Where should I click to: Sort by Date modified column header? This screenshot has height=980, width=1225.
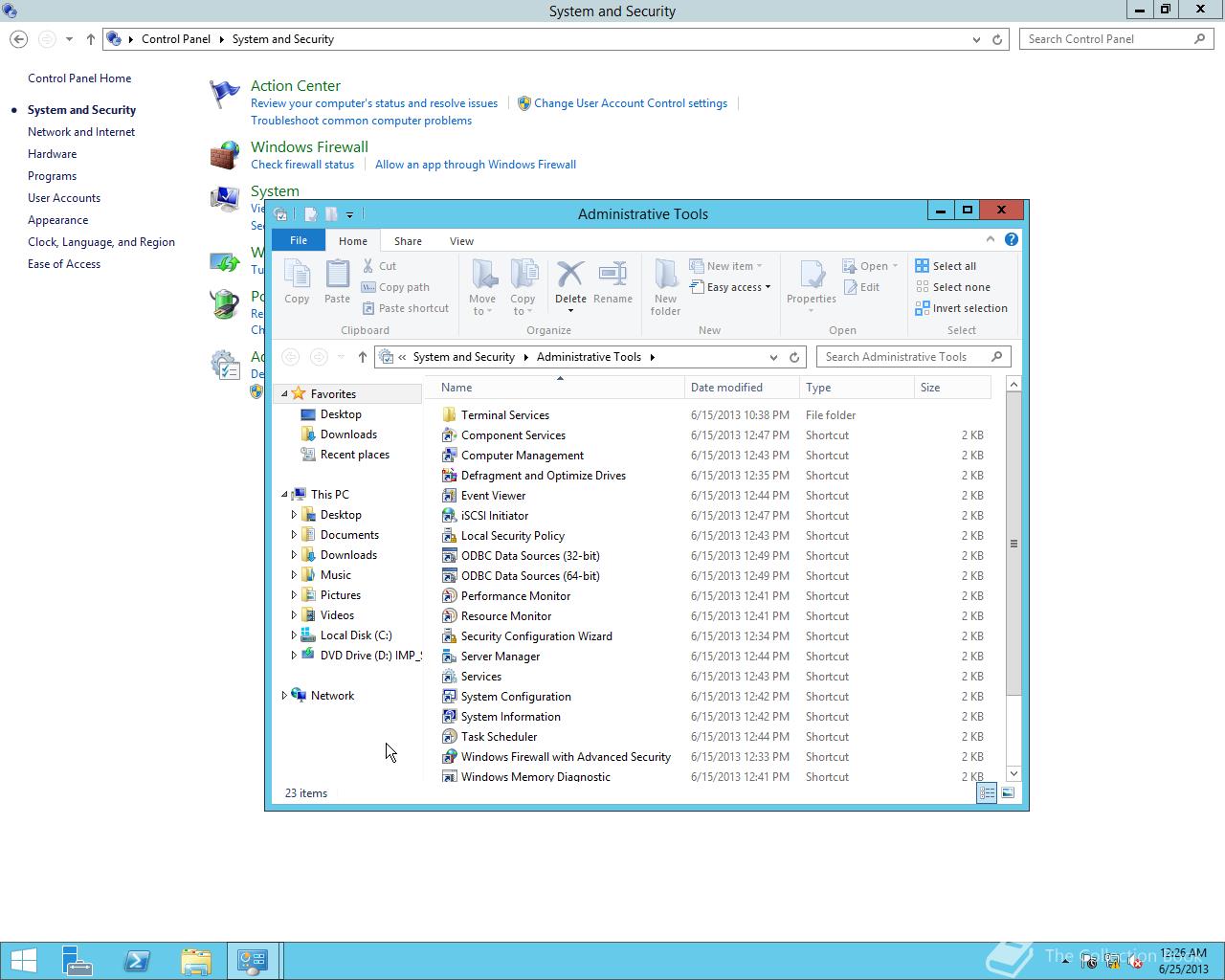742,388
